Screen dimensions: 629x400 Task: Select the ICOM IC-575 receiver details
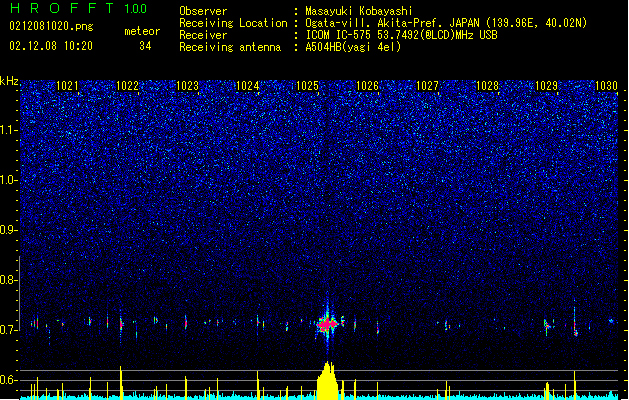pos(401,35)
